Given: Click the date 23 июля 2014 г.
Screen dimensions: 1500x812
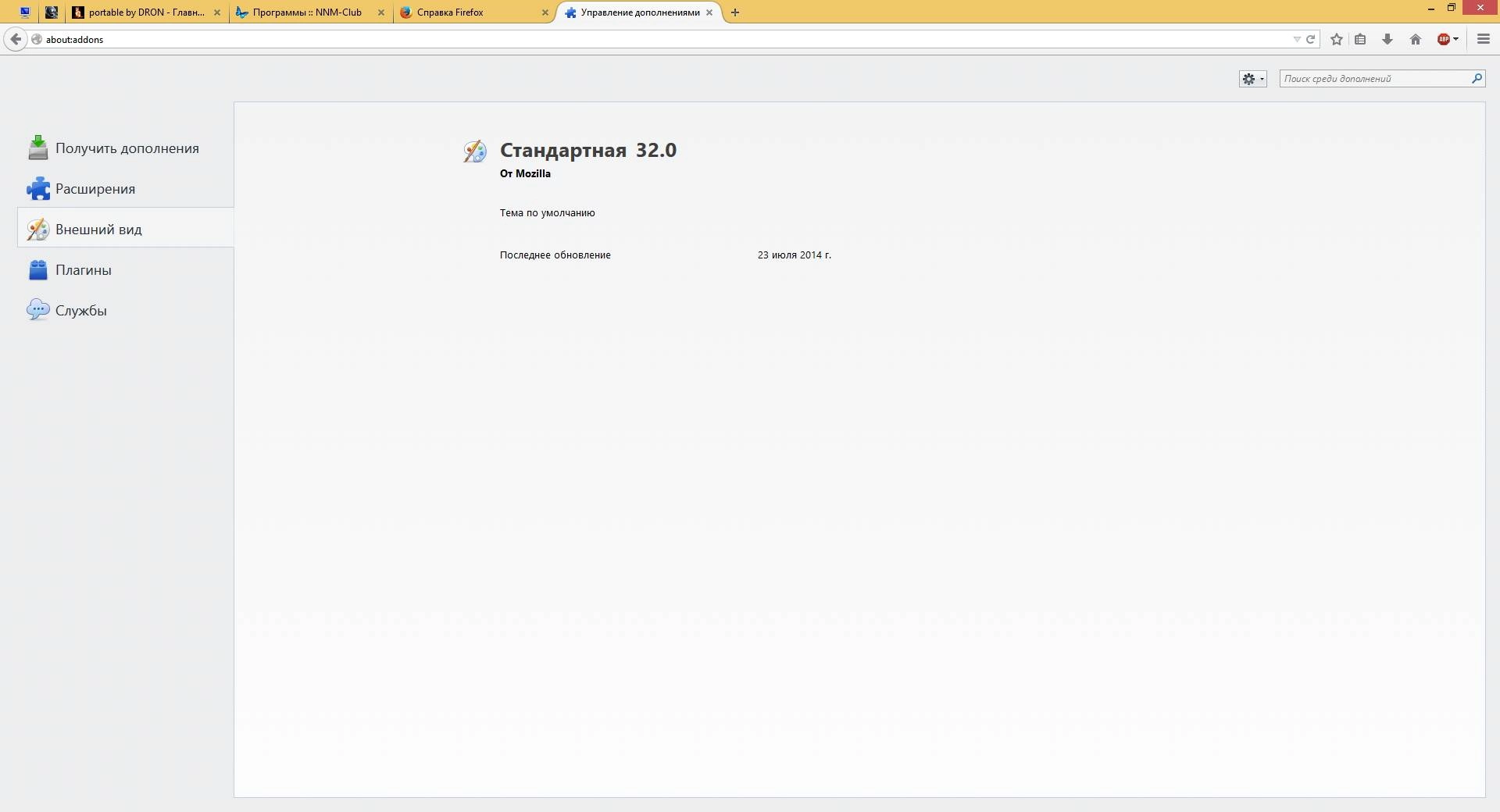Looking at the screenshot, I should (x=795, y=255).
